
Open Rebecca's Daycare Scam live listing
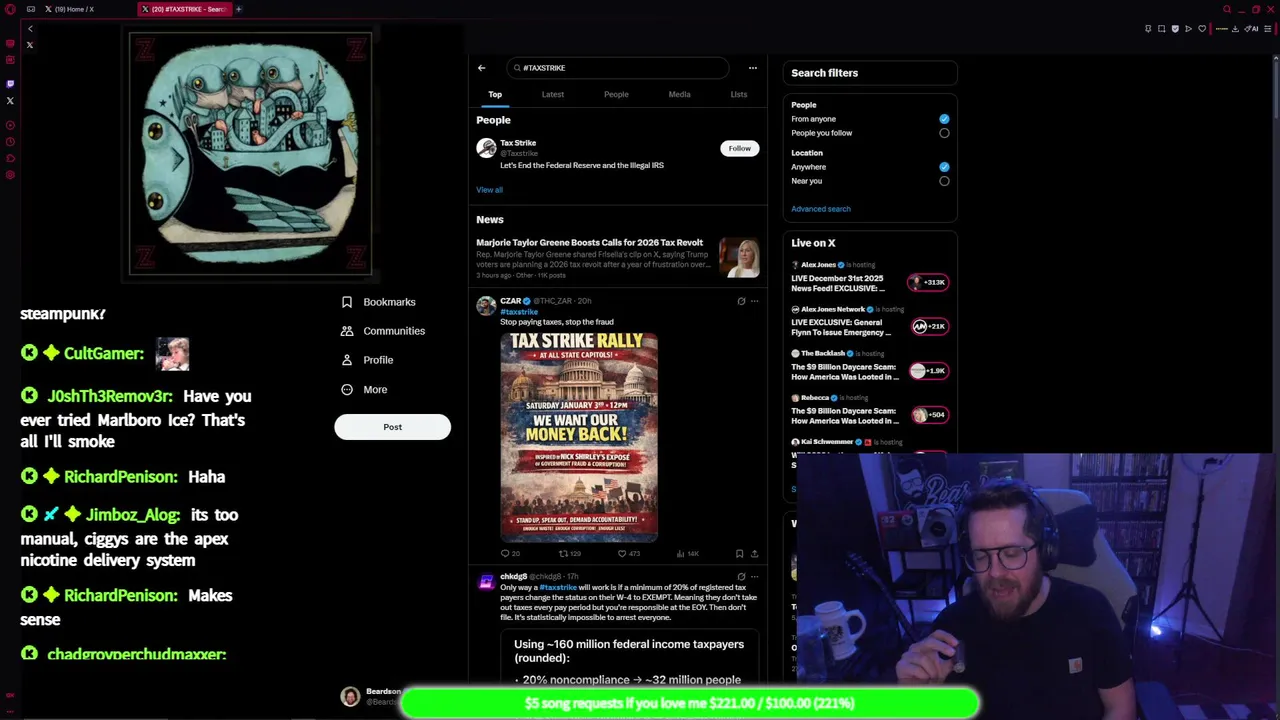tap(869, 410)
